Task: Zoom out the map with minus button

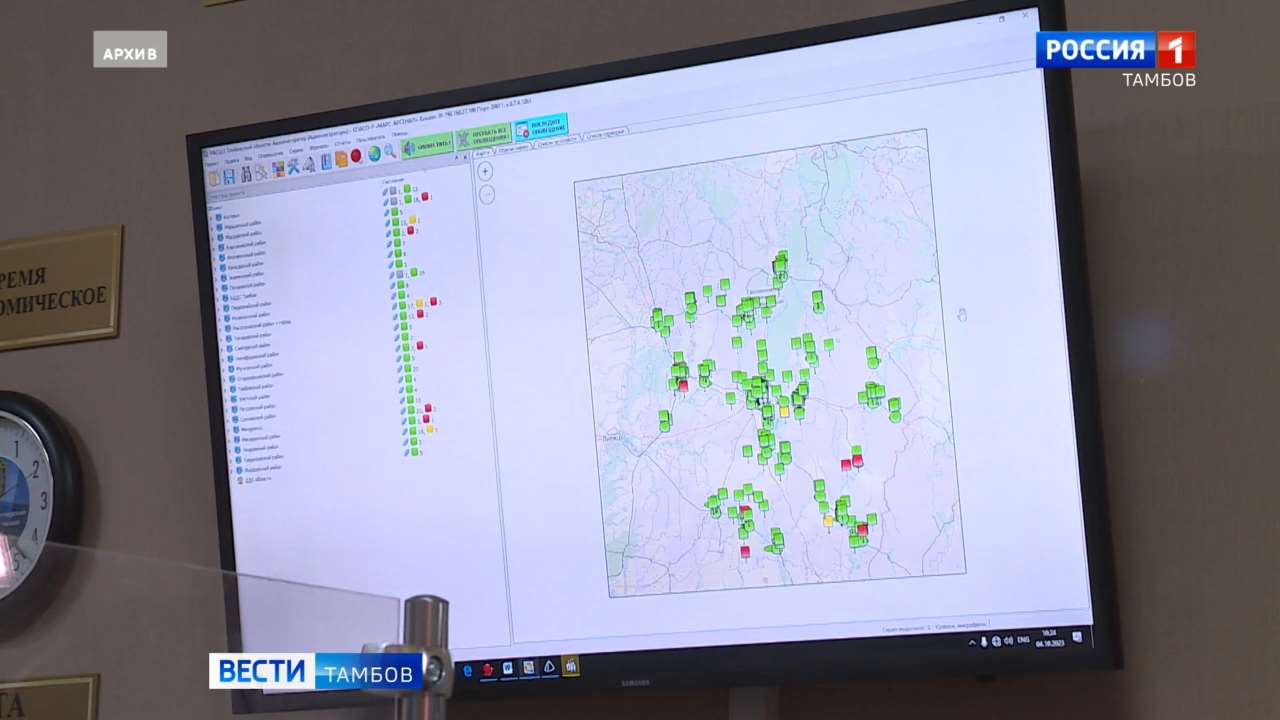Action: 487,194
